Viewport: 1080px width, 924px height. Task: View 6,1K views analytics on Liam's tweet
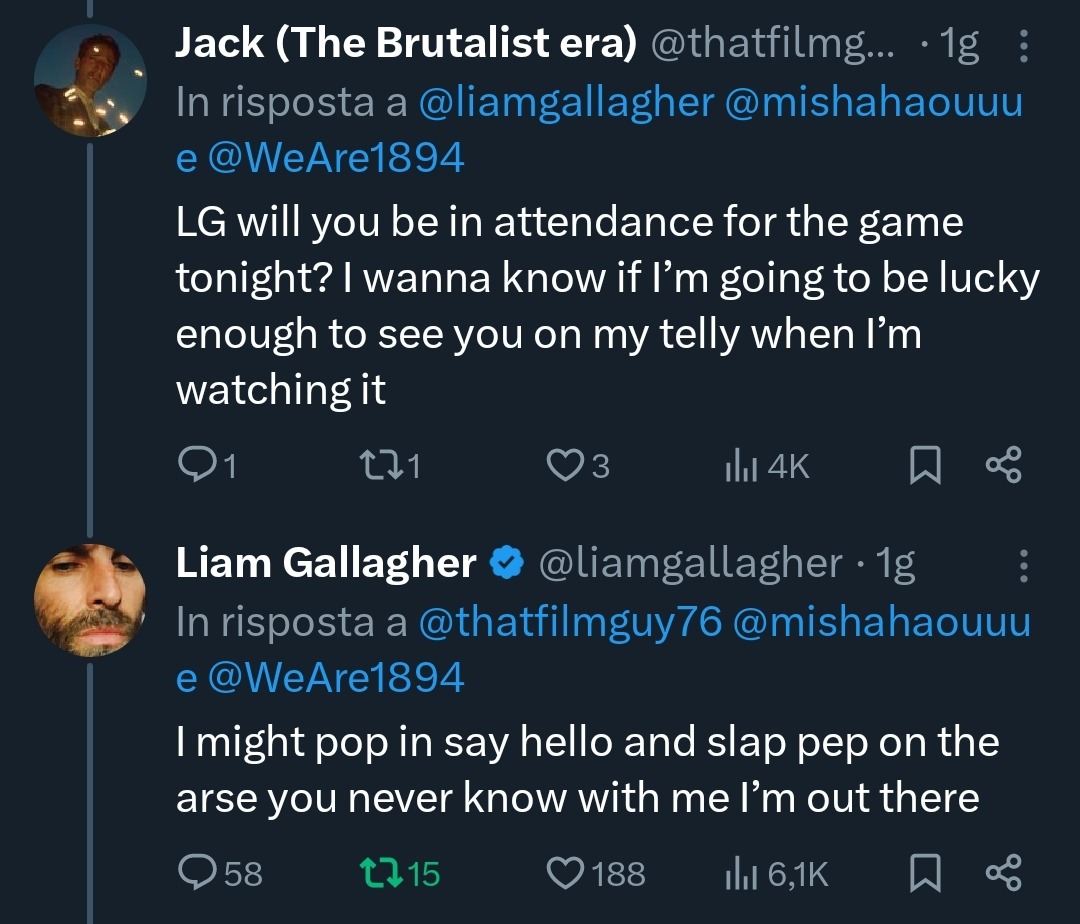click(x=776, y=873)
